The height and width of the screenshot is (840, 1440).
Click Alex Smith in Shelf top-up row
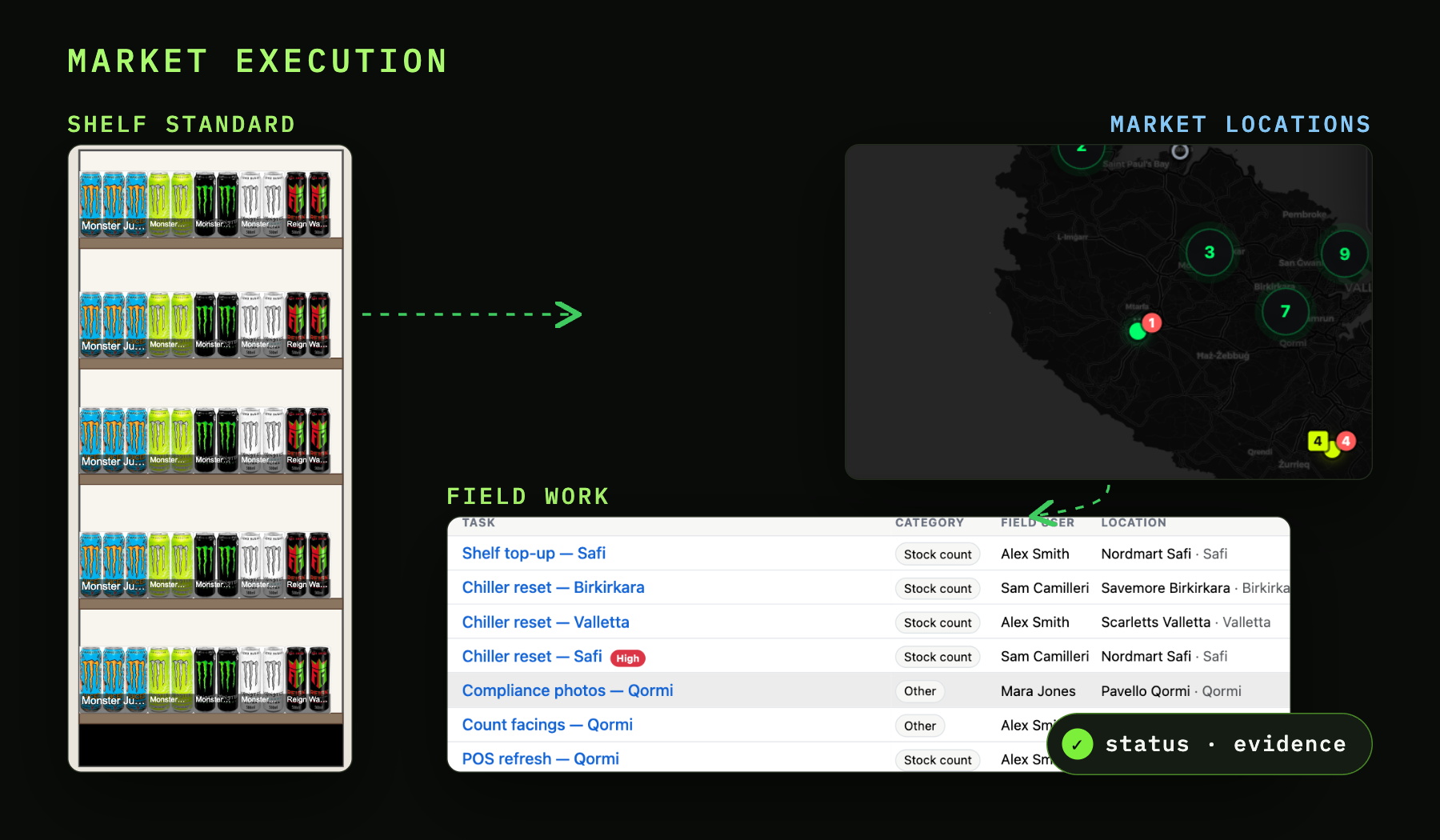click(x=1035, y=554)
